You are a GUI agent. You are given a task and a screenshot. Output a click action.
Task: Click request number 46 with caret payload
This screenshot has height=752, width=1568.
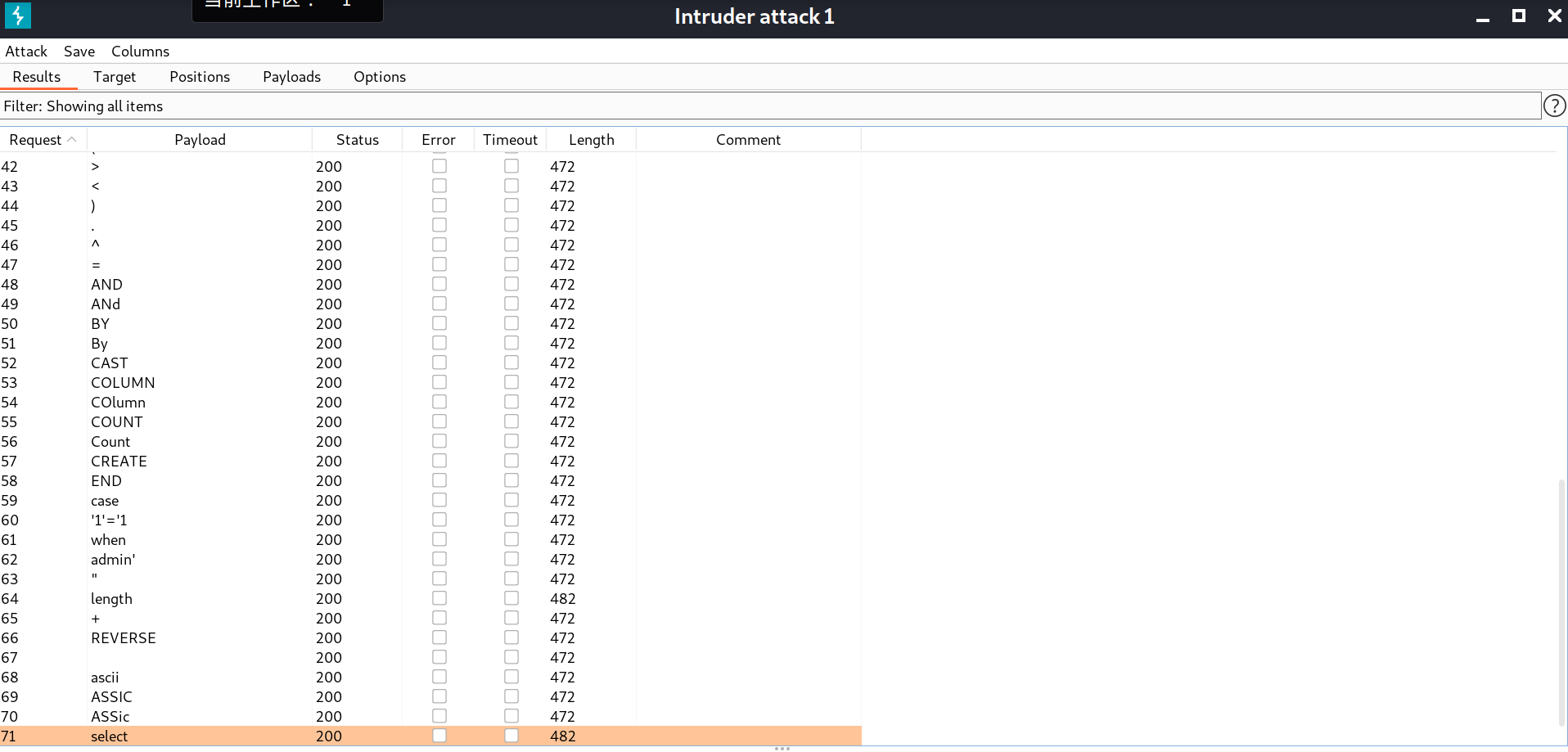9,245
